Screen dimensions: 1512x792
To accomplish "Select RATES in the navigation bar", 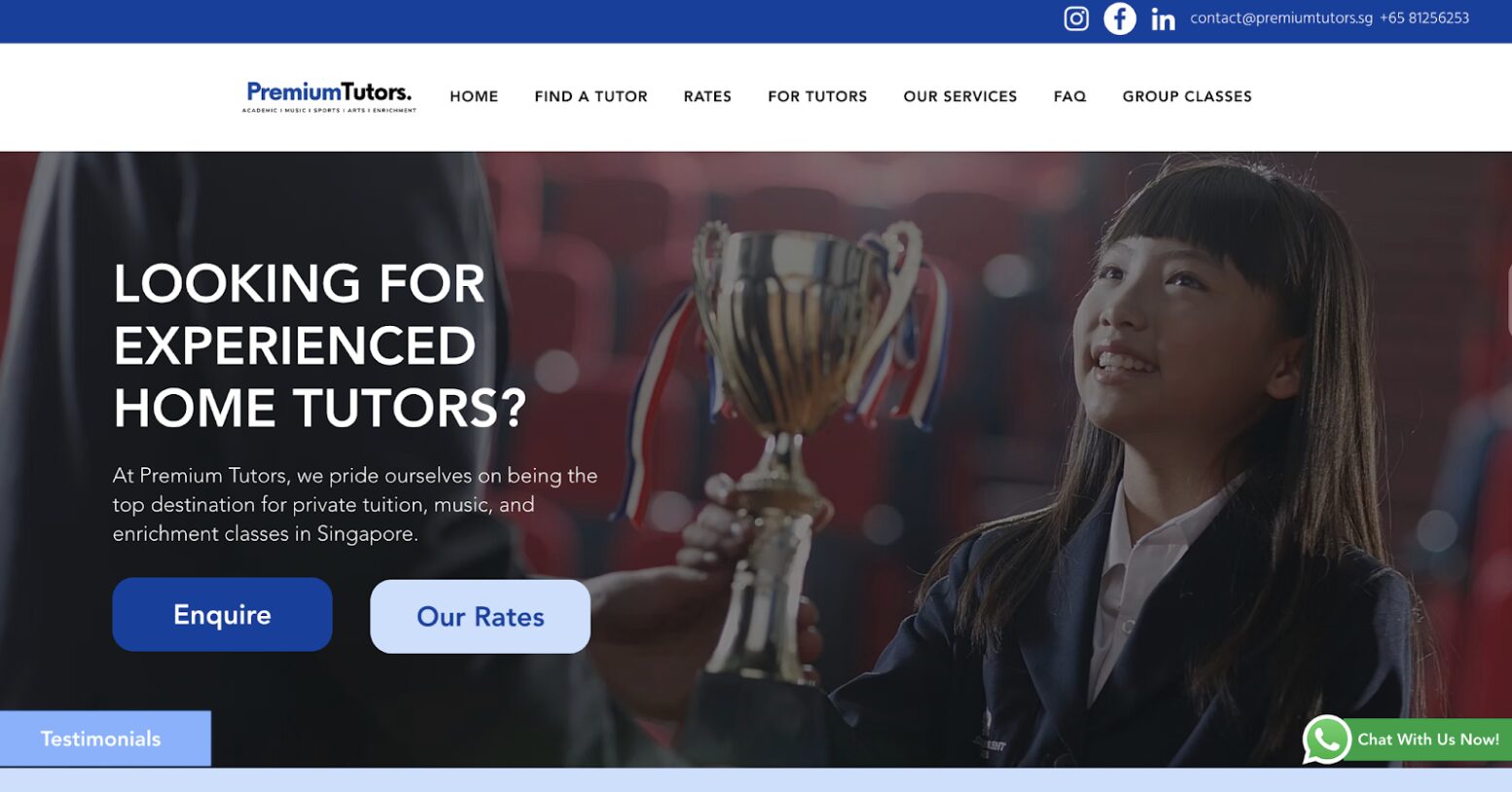I will coord(707,96).
